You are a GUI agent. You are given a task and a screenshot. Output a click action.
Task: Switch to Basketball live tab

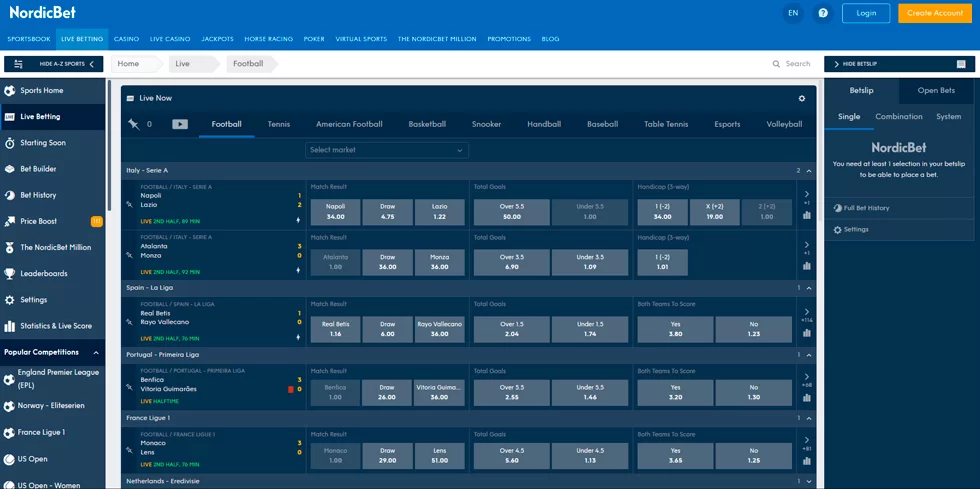point(427,124)
